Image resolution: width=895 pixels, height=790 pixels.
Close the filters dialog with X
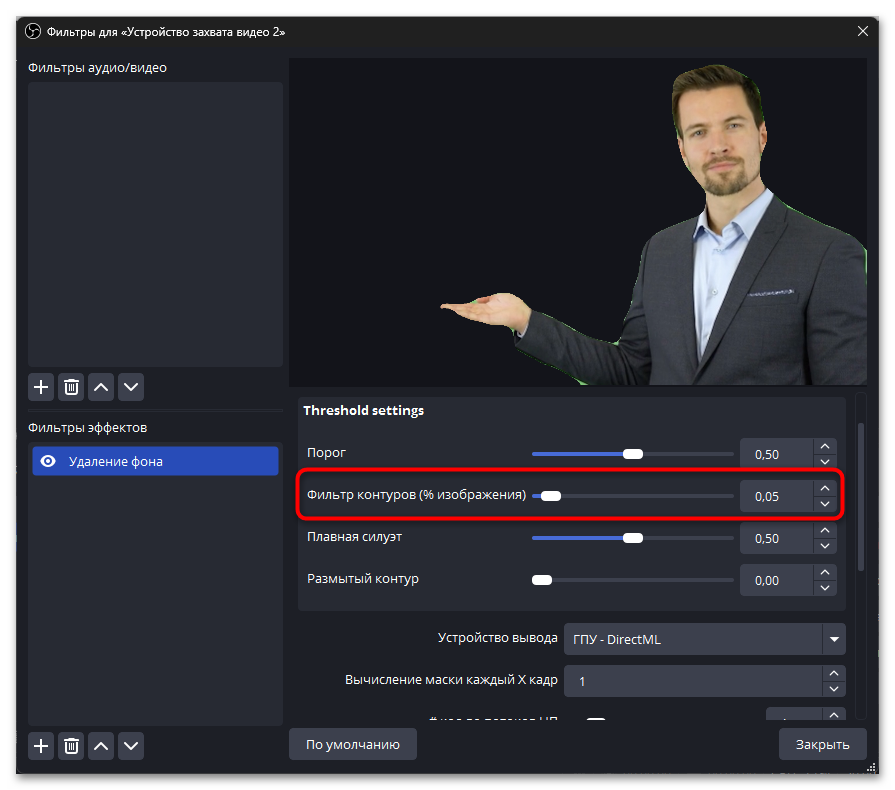pyautogui.click(x=862, y=31)
